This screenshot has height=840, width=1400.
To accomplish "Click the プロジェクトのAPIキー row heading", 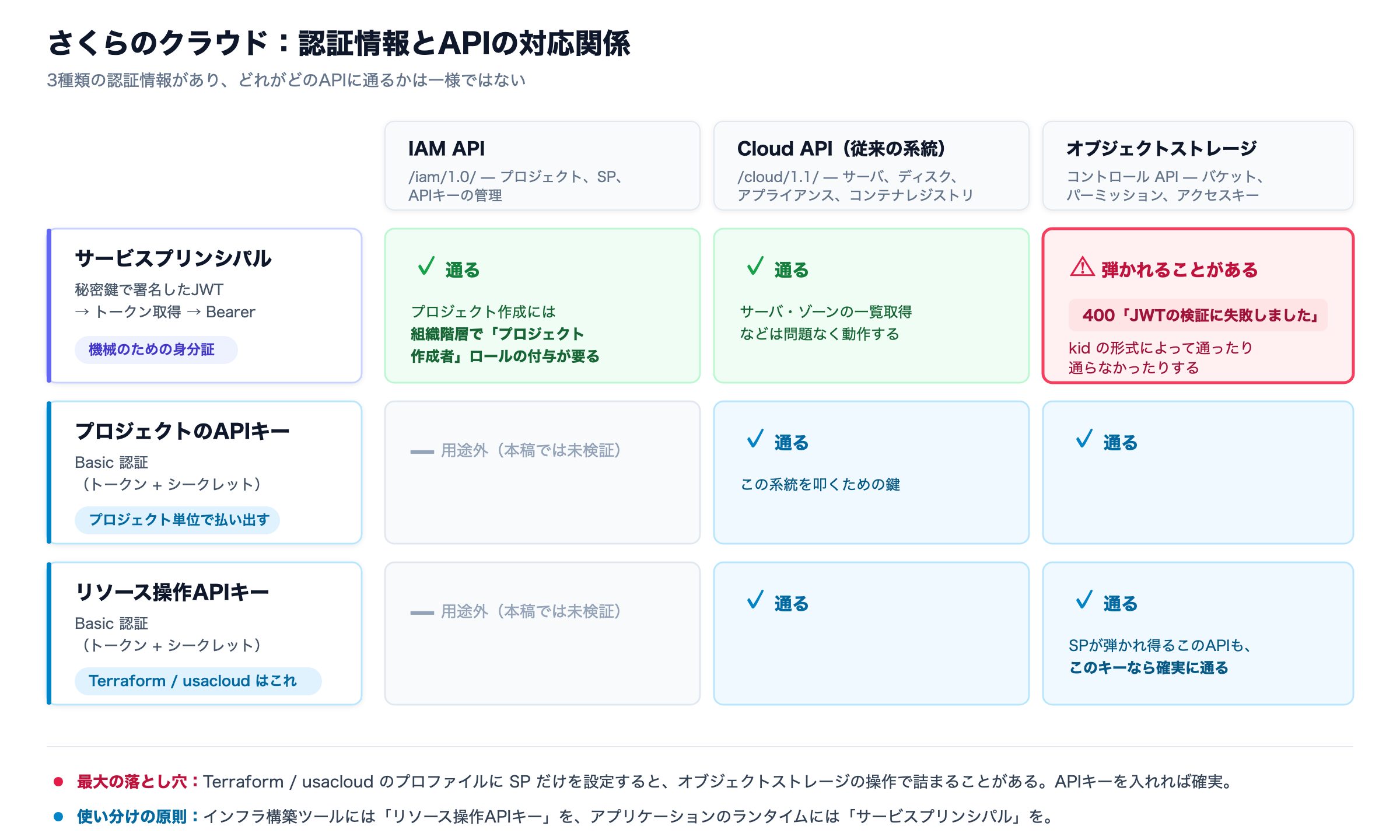I will (x=182, y=431).
